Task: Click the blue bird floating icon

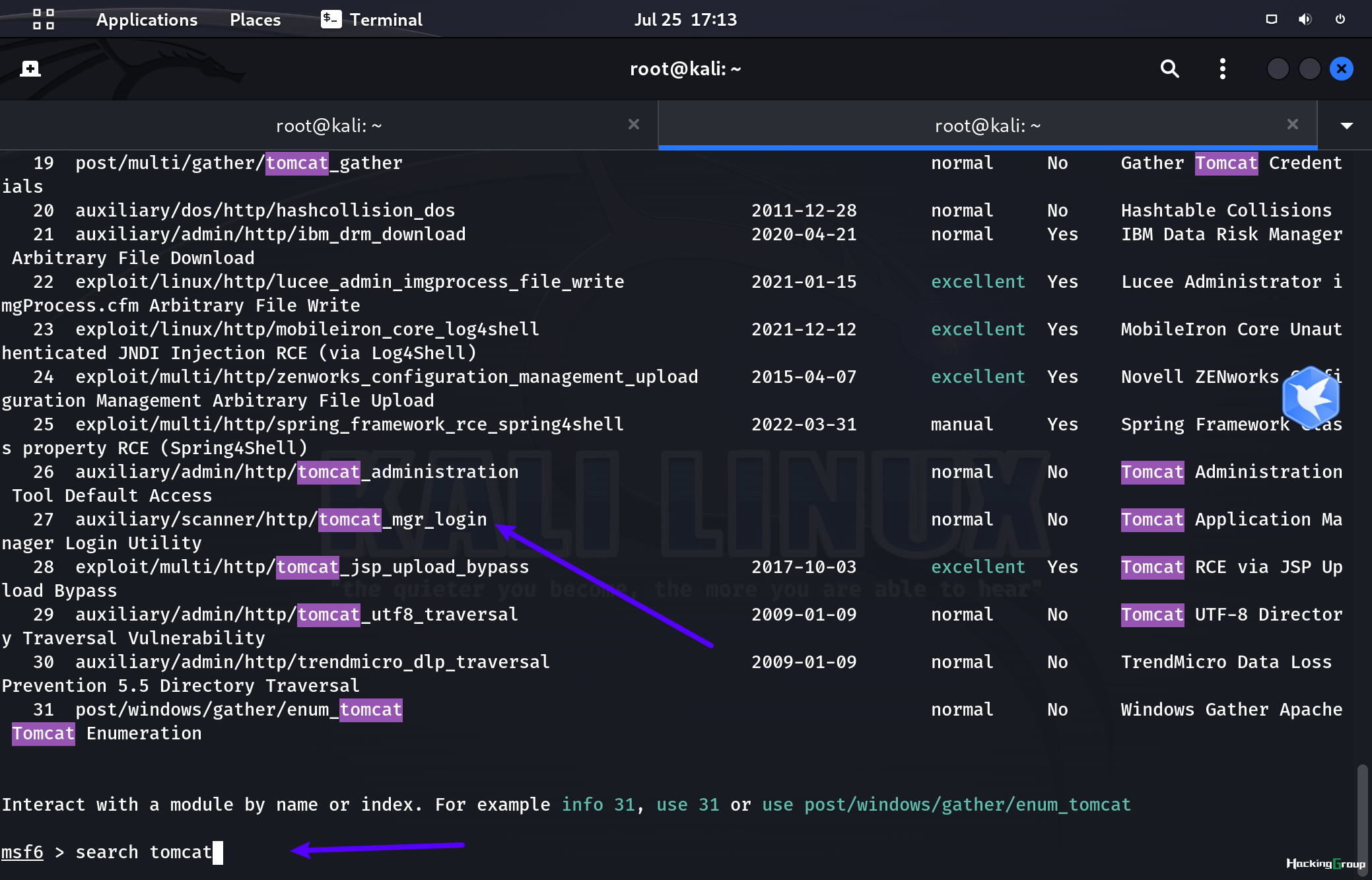Action: (1311, 398)
